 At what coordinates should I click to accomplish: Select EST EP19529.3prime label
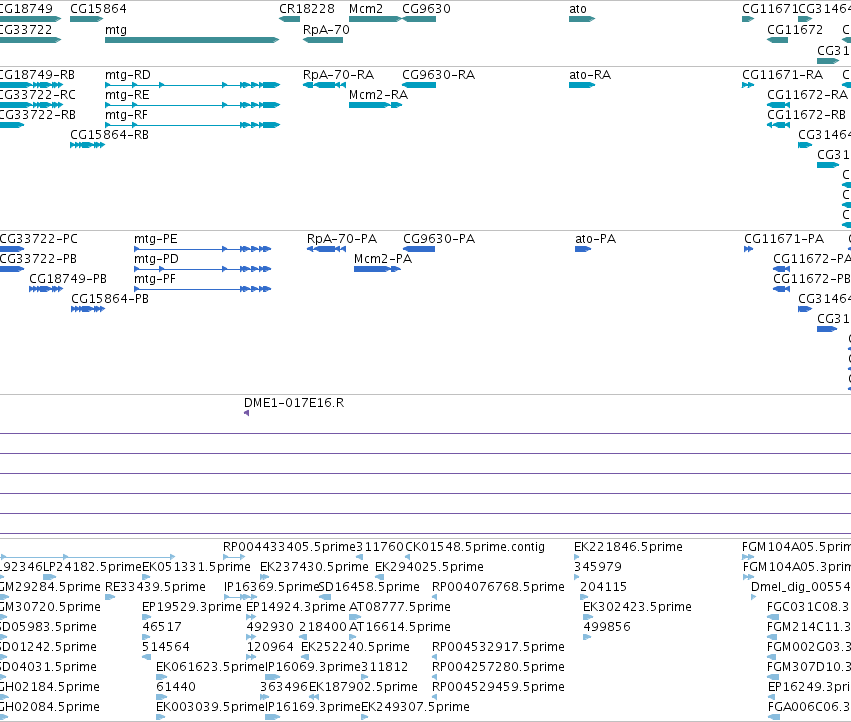coord(192,607)
